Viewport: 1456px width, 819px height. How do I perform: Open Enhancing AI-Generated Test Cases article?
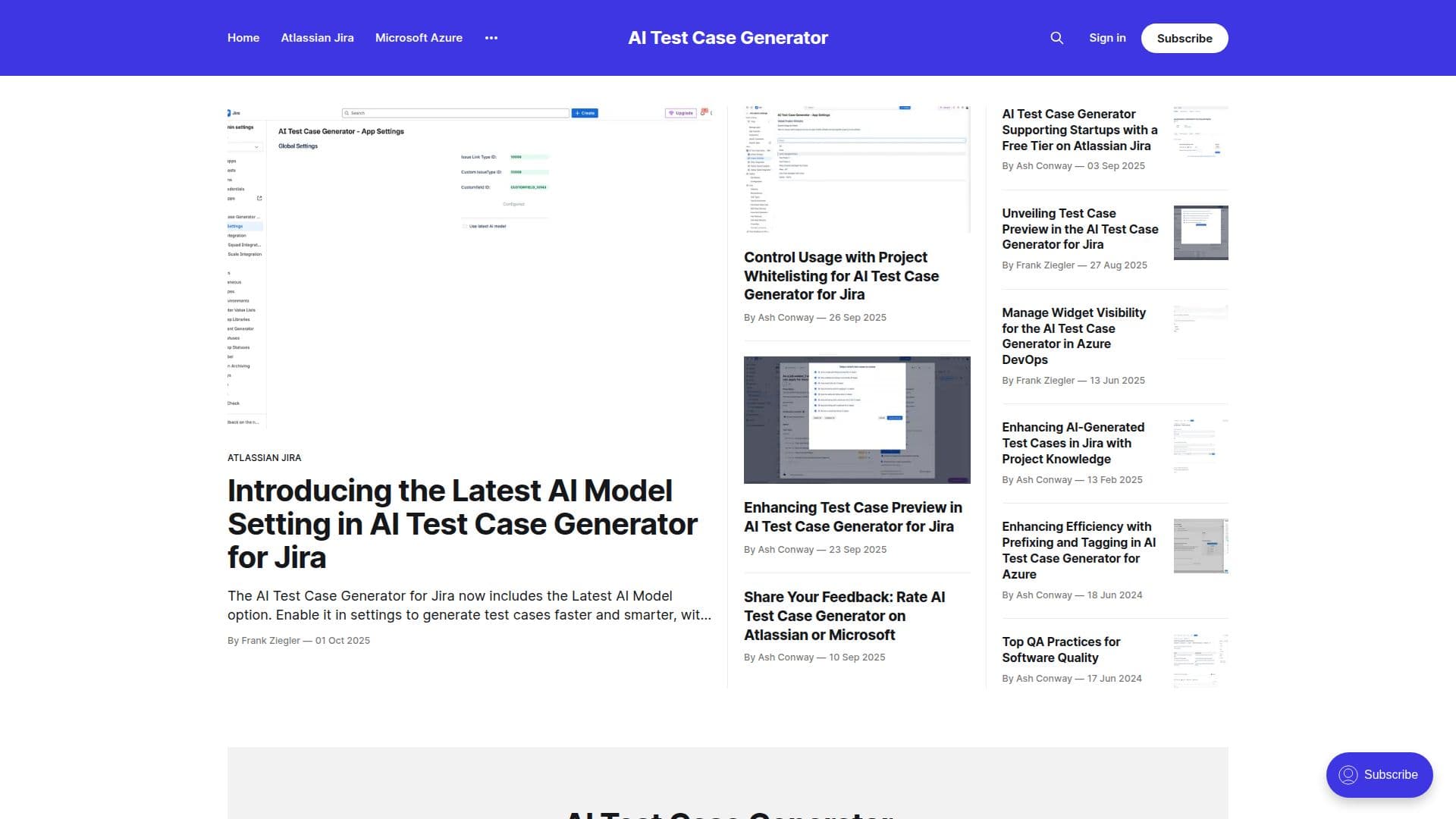[1073, 443]
